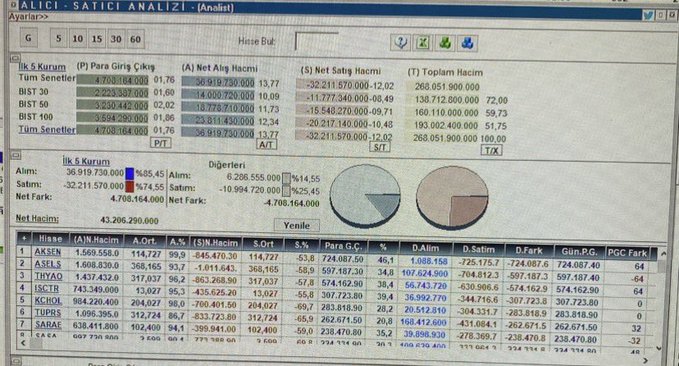Click the scroll right arrow at the bottom
Image resolution: width=679 pixels, height=366 pixels.
coord(646,360)
